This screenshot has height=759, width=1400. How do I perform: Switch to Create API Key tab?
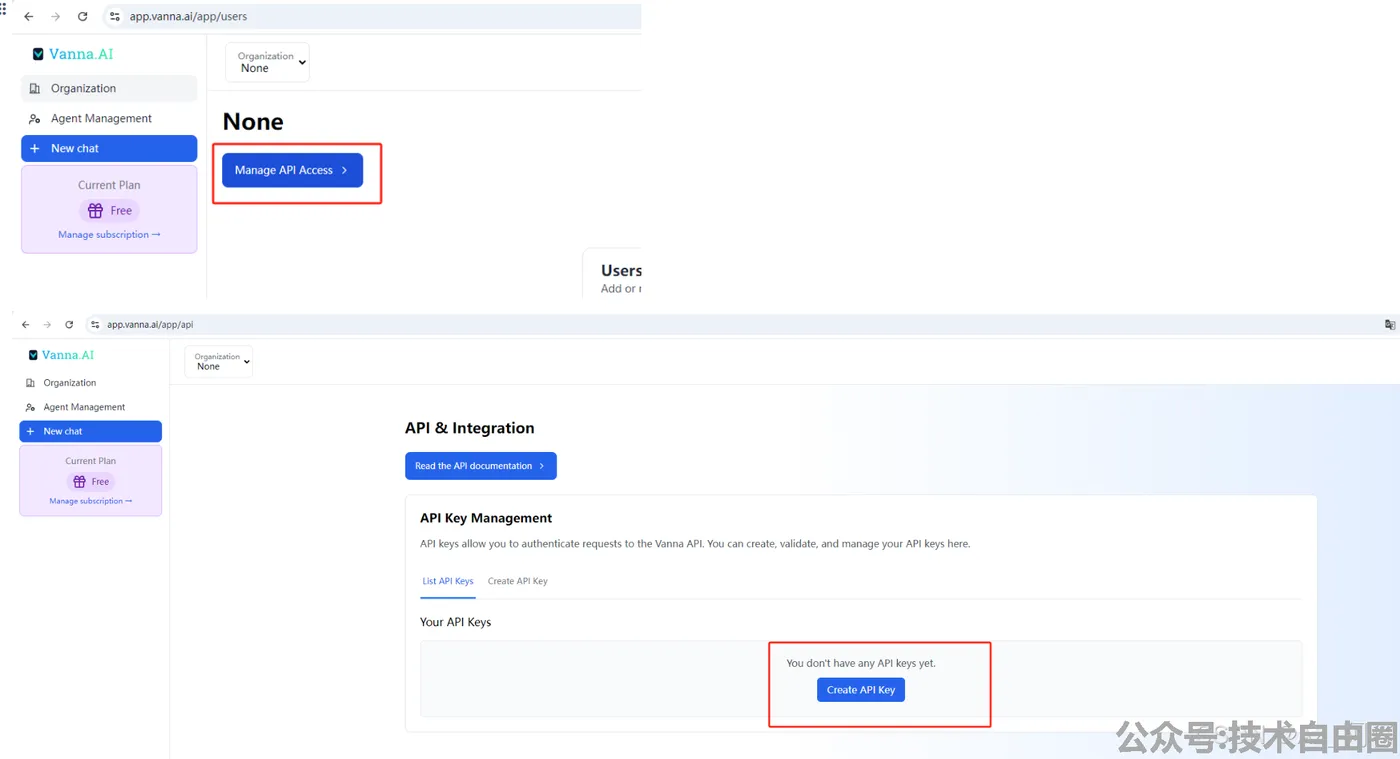(x=517, y=581)
